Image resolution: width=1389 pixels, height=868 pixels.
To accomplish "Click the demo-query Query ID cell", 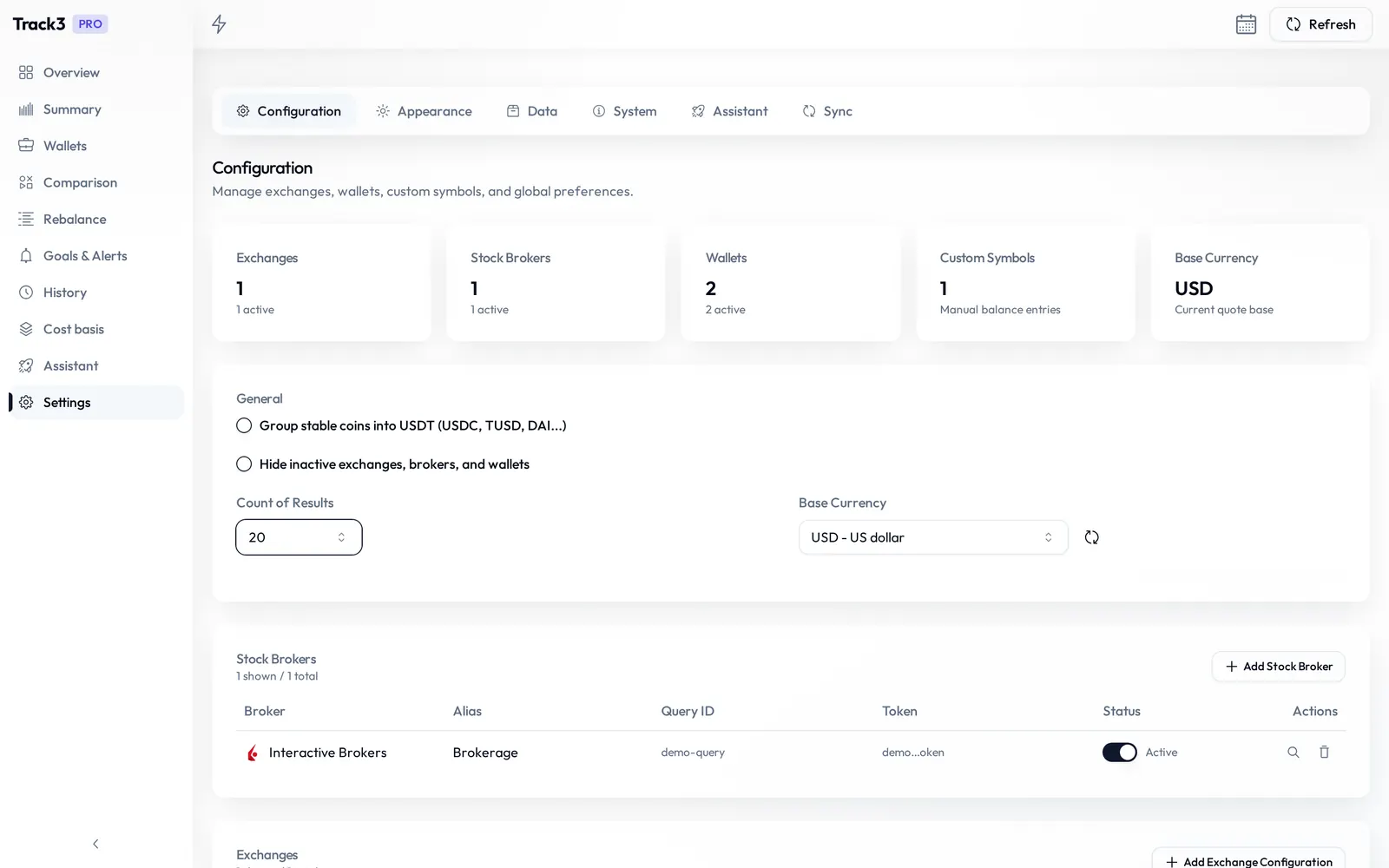I will pyautogui.click(x=693, y=753).
